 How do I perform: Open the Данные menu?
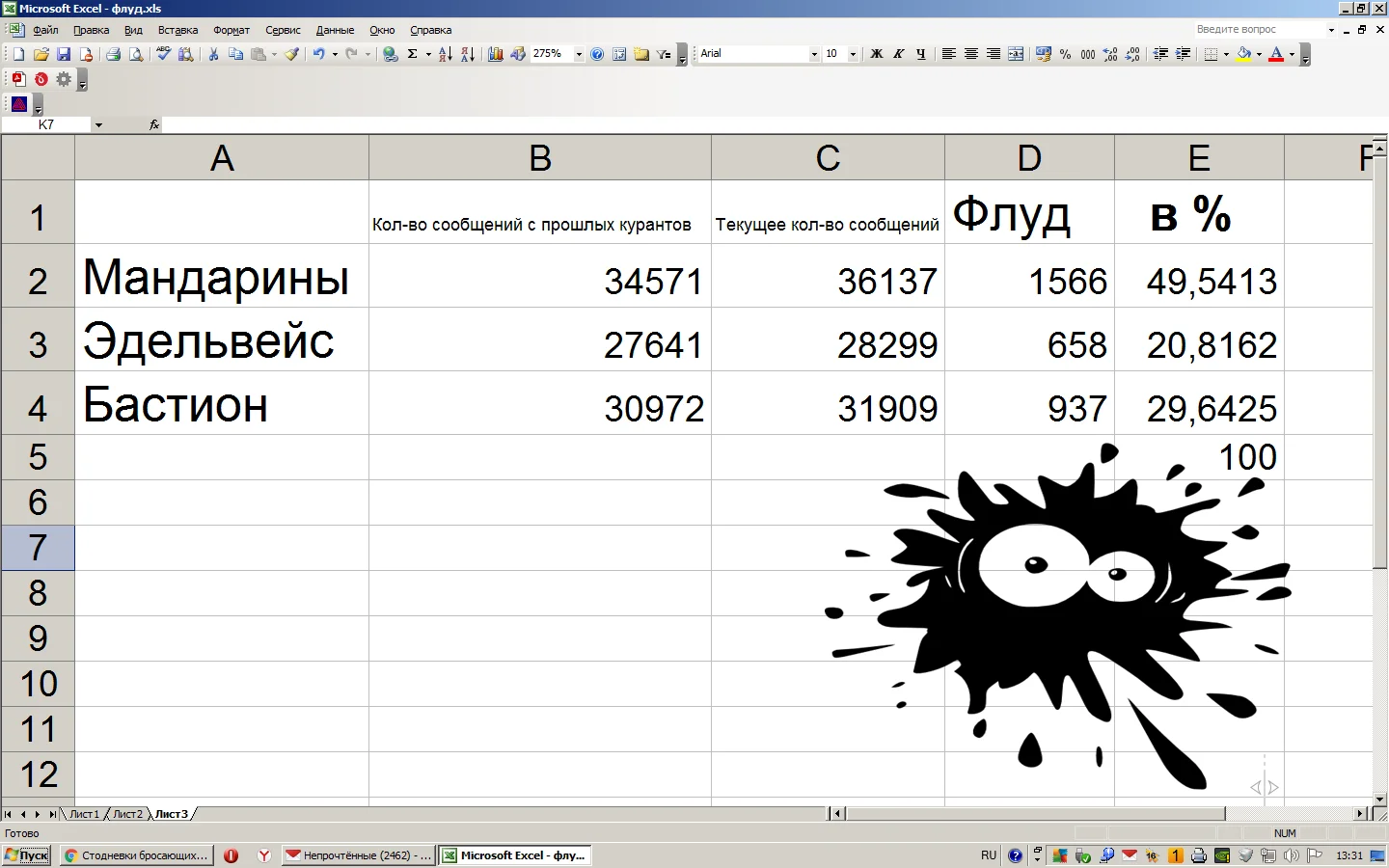(x=335, y=31)
